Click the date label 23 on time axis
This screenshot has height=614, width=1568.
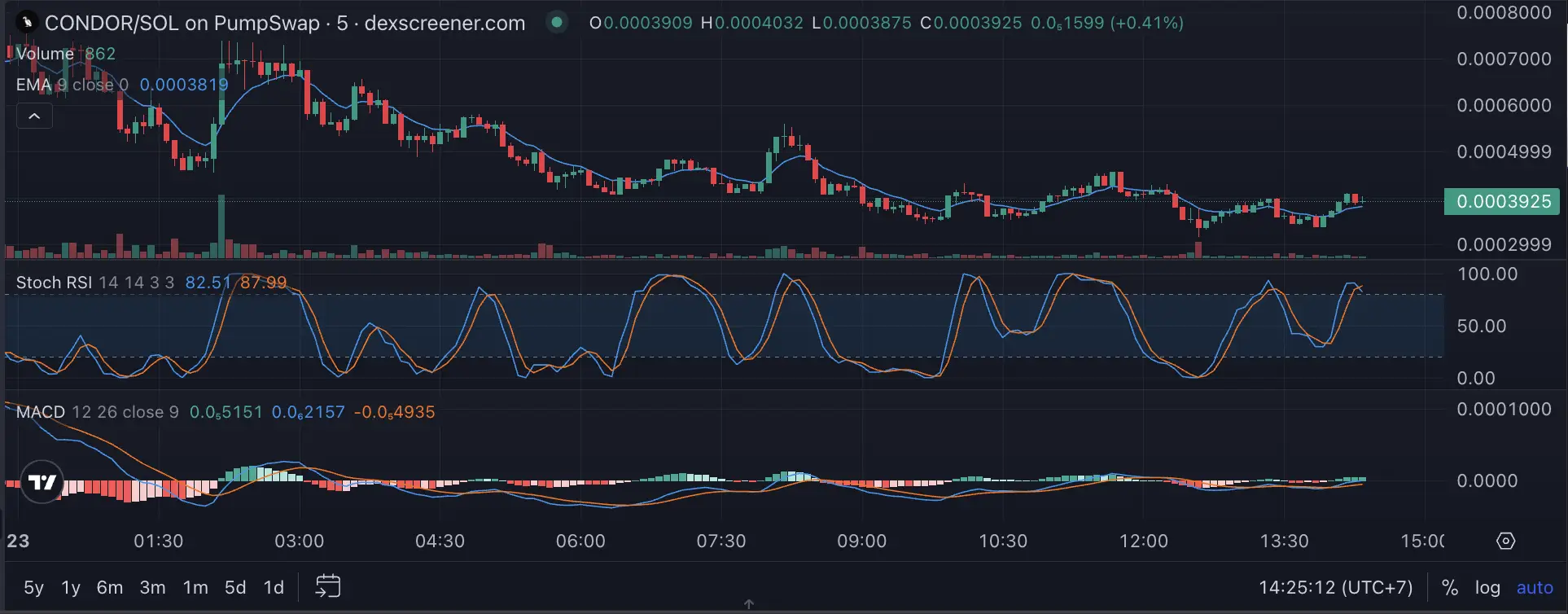(x=18, y=541)
